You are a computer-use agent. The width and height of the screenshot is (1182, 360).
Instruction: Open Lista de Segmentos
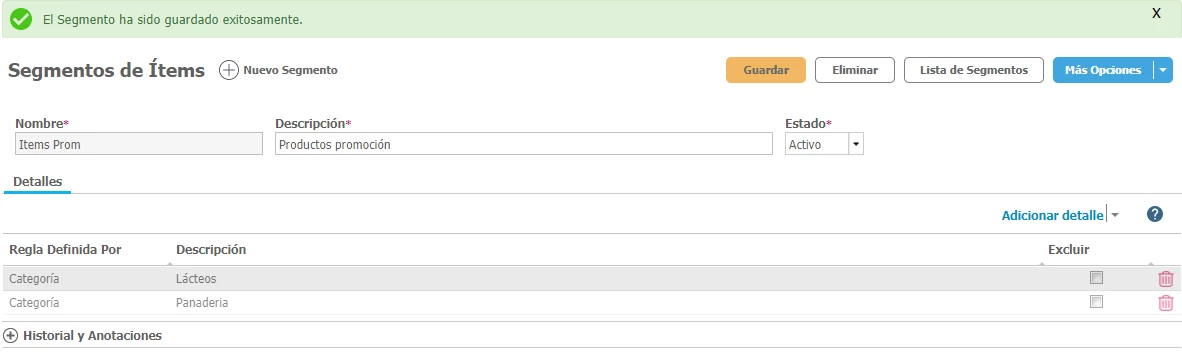(974, 70)
